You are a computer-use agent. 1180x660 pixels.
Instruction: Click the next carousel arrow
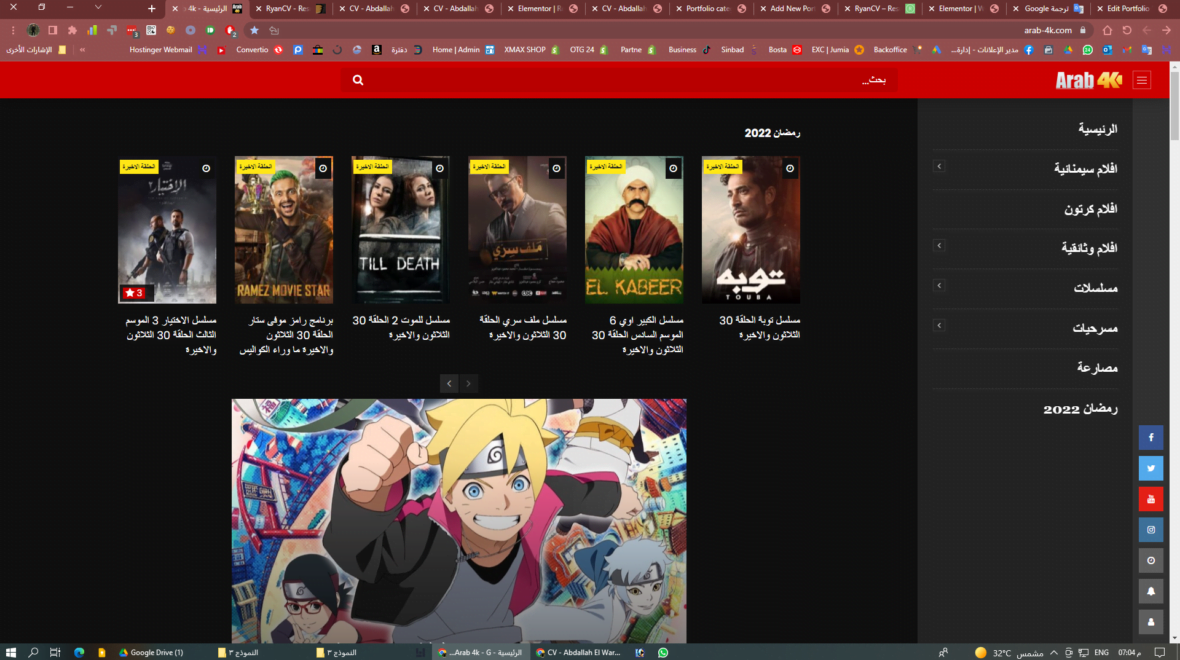[468, 383]
